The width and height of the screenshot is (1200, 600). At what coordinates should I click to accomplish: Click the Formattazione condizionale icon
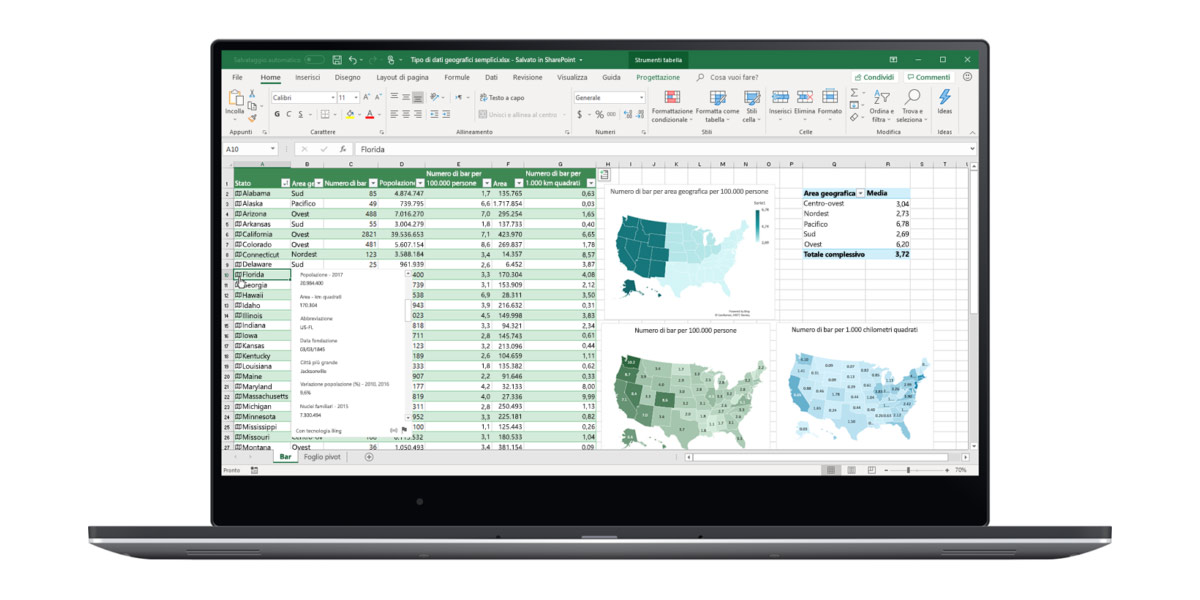(x=672, y=97)
